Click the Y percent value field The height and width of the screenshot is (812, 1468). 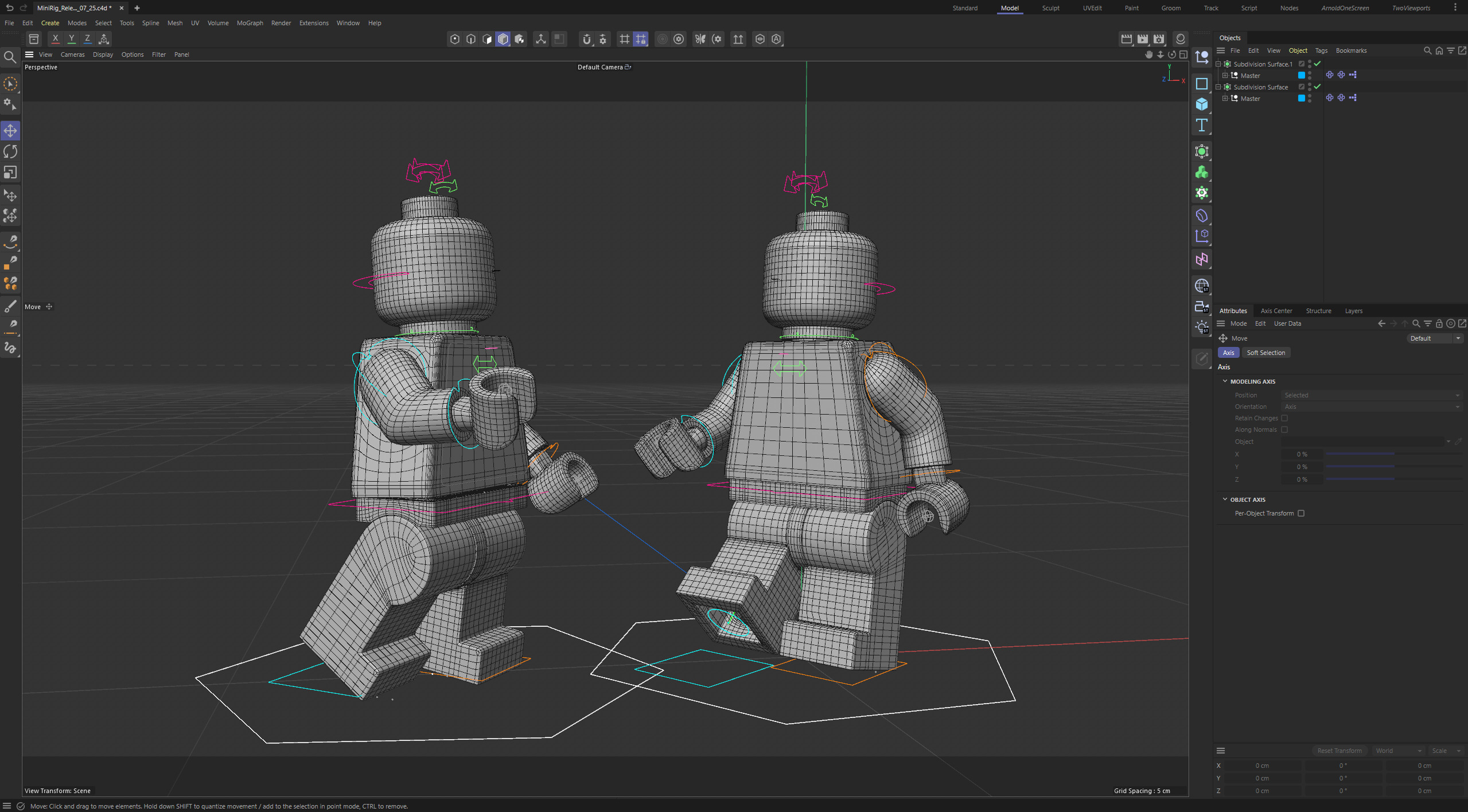click(1302, 467)
